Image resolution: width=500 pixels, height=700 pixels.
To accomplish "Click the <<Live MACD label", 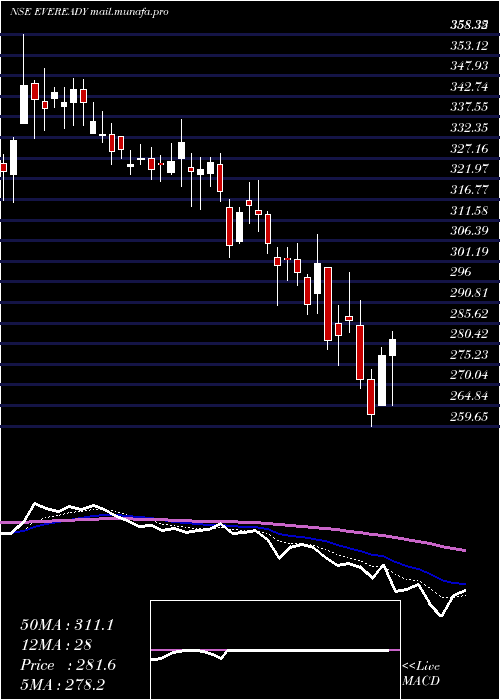I will click(421, 674).
